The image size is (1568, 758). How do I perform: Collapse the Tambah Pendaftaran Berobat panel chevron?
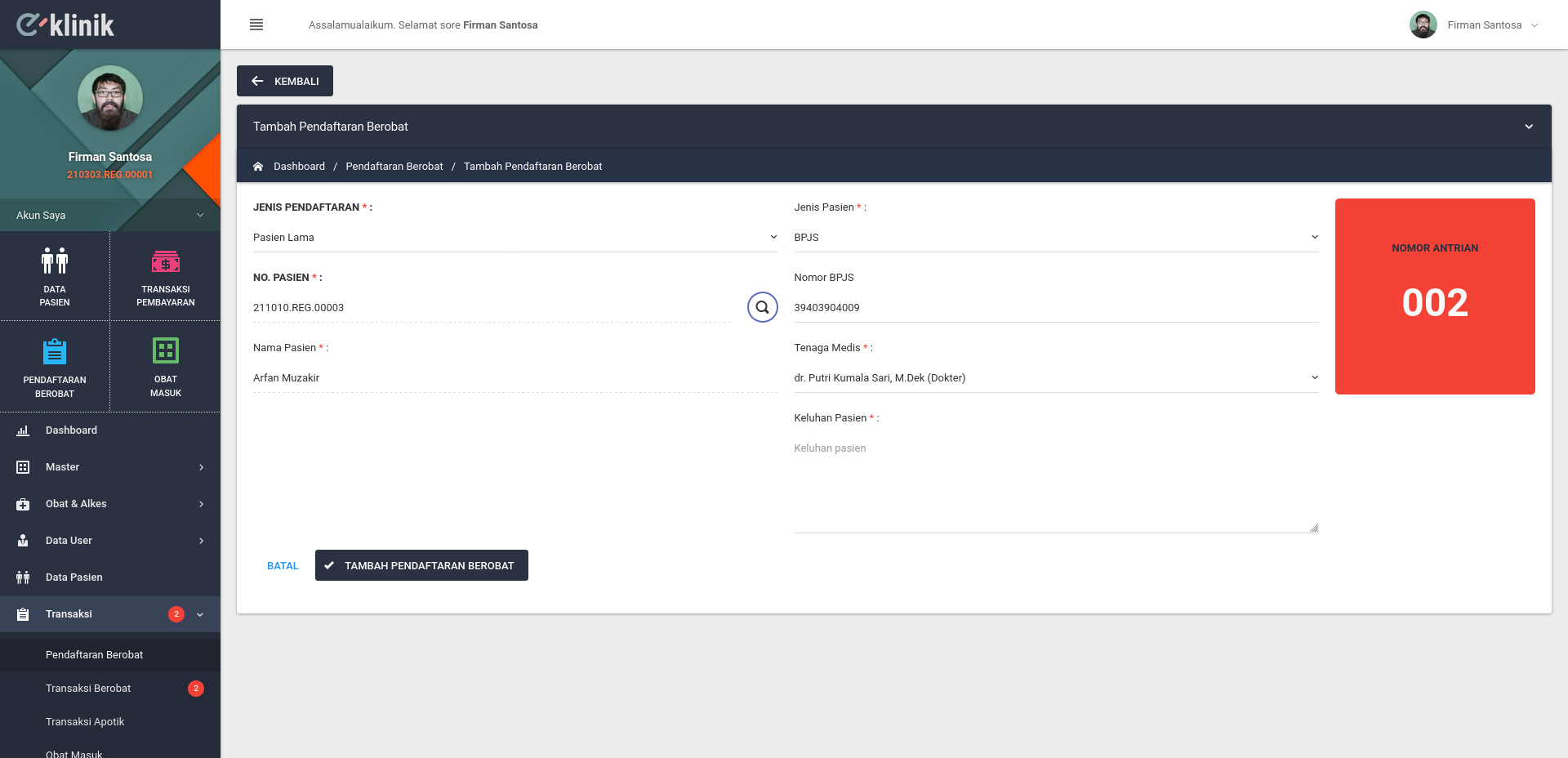click(x=1529, y=127)
